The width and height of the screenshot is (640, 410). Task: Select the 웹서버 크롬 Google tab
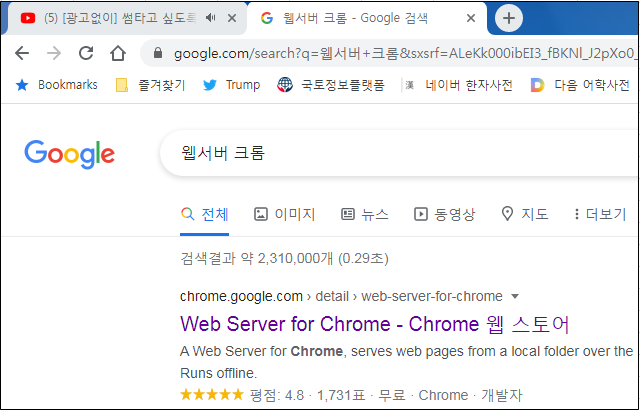click(x=367, y=18)
